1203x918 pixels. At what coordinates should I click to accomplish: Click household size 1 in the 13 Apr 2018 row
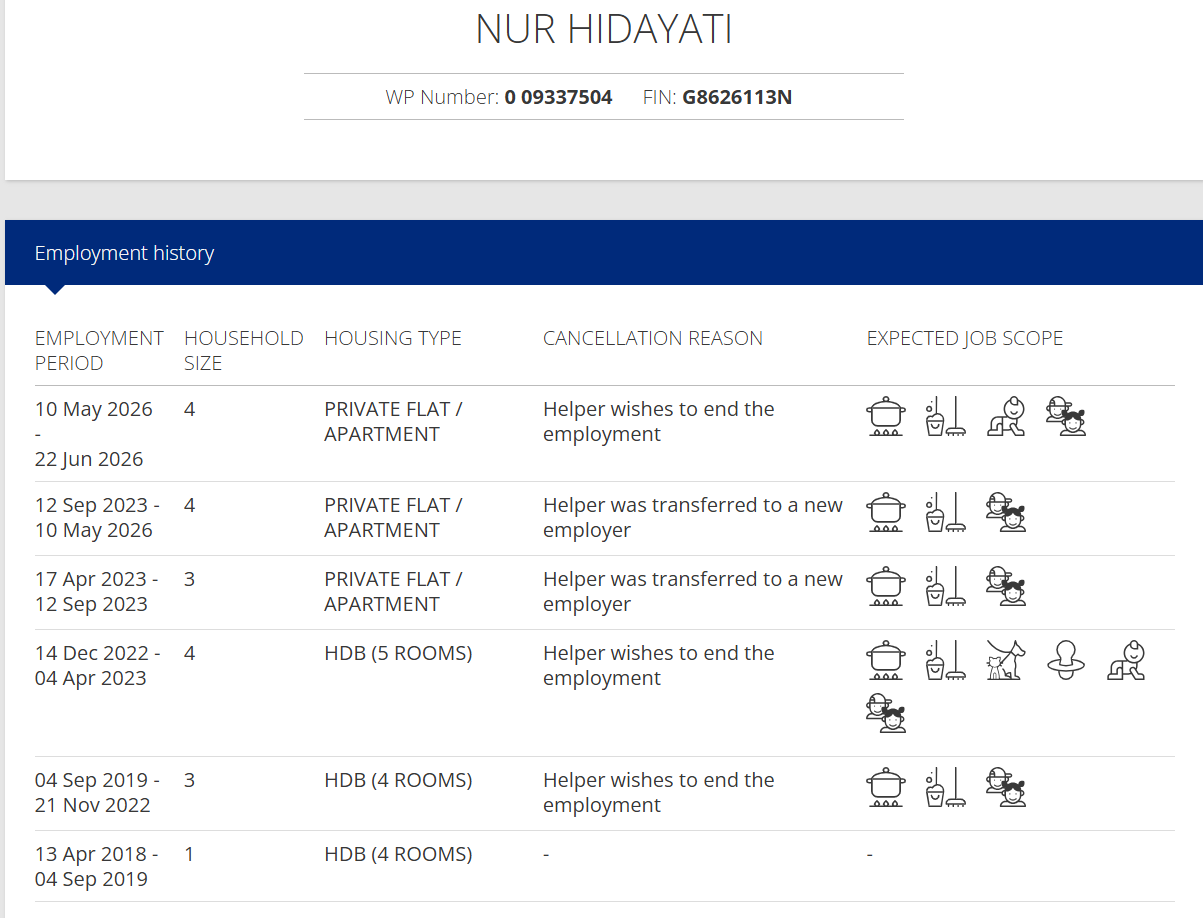[x=190, y=854]
